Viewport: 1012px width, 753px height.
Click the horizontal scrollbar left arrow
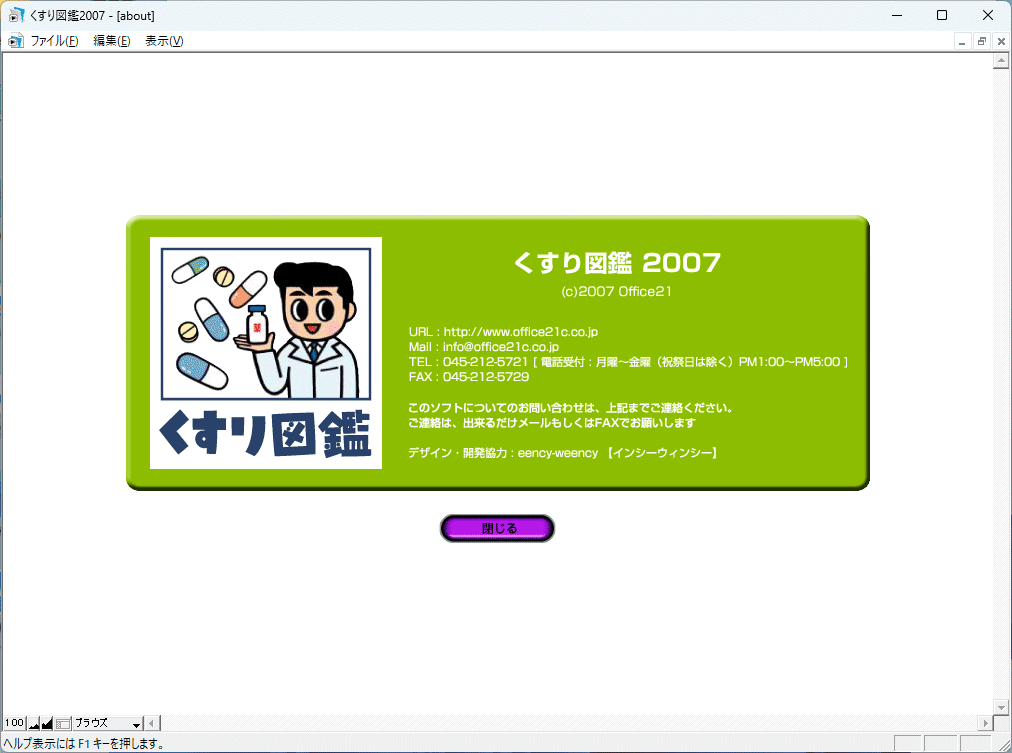pyautogui.click(x=152, y=723)
